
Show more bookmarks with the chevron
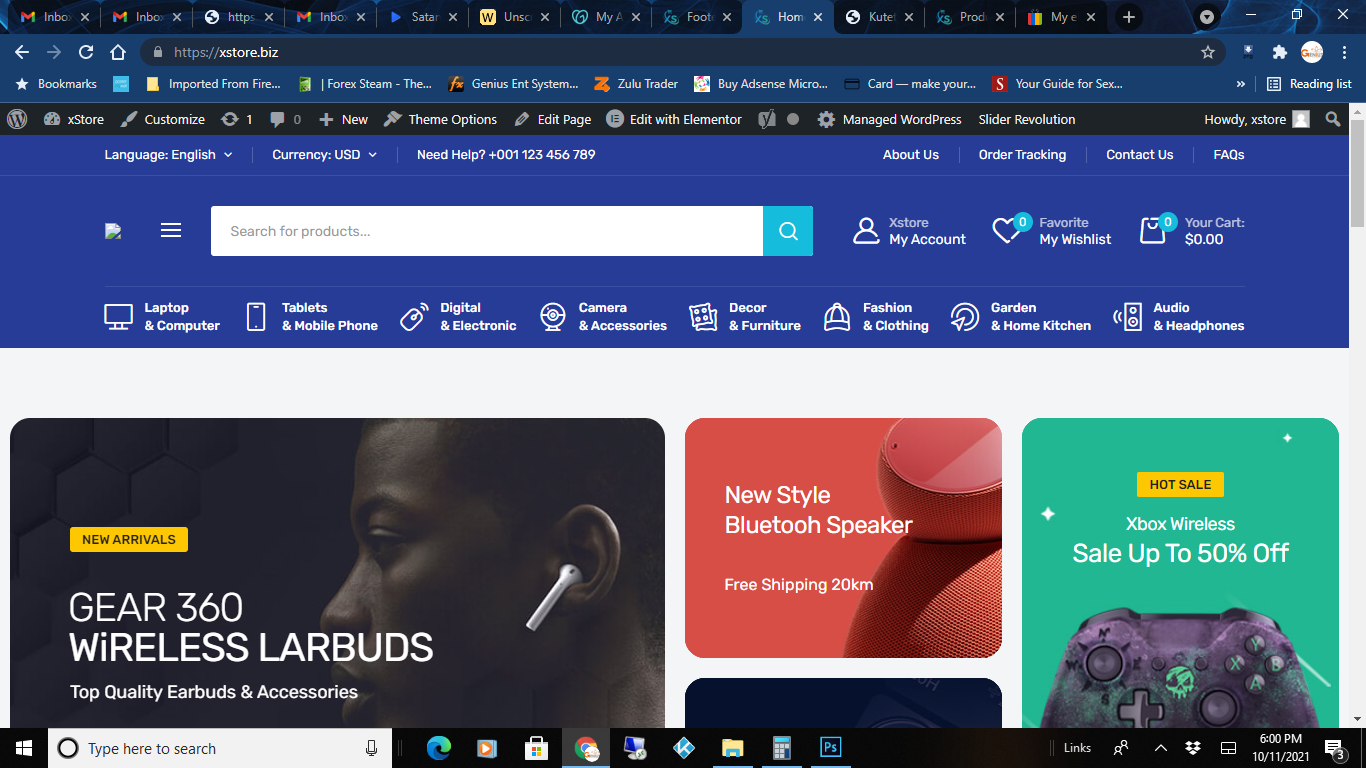click(x=1241, y=84)
